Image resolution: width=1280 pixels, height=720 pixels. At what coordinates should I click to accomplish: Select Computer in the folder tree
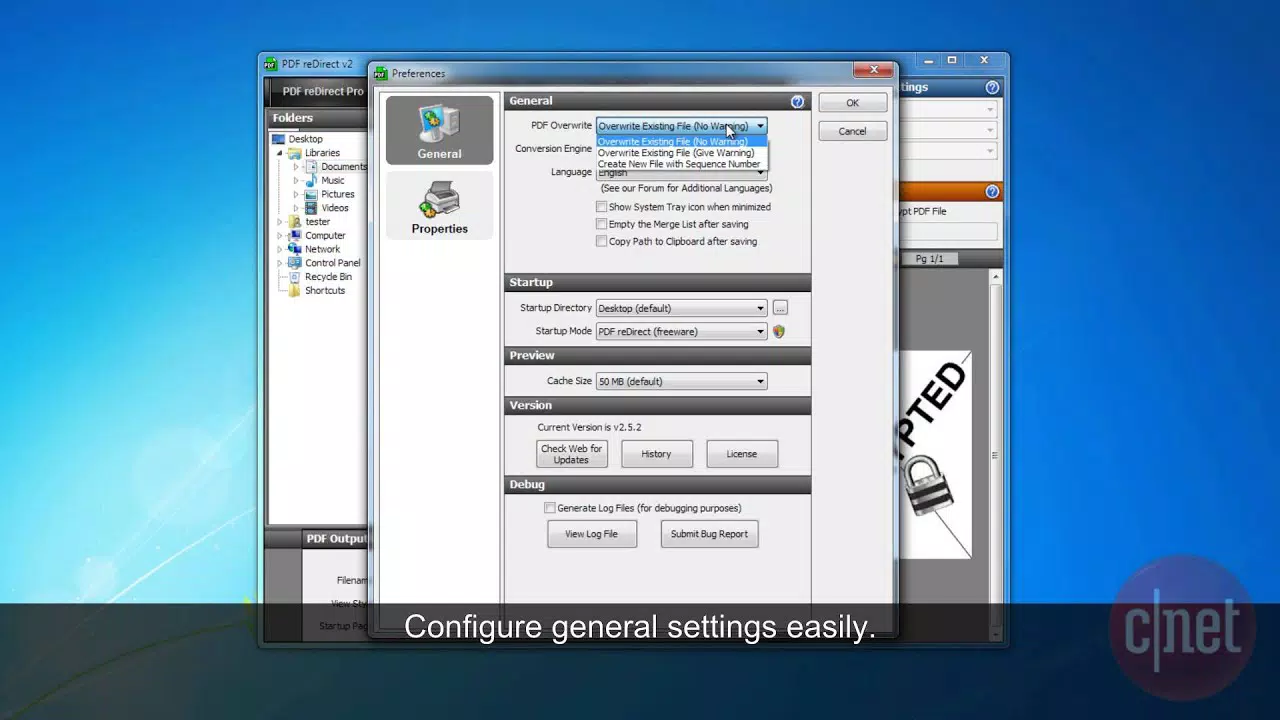(325, 236)
